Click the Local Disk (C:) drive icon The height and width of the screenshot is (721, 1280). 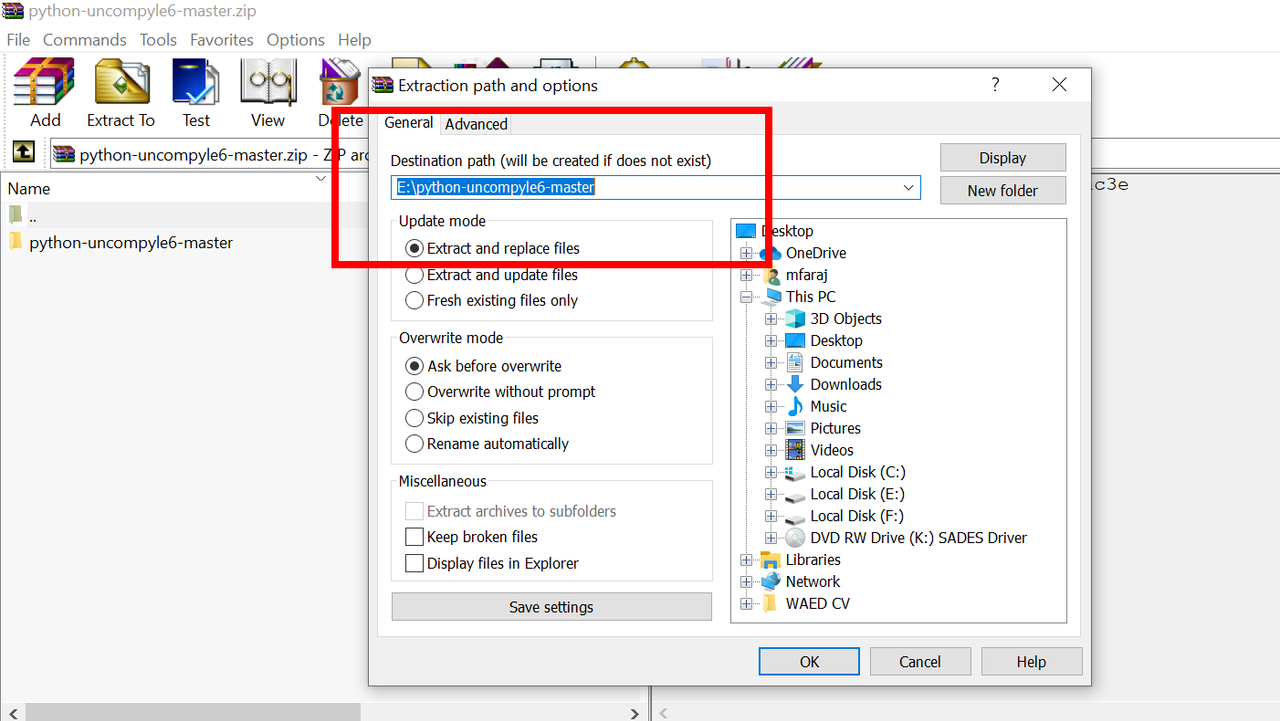[x=795, y=473]
